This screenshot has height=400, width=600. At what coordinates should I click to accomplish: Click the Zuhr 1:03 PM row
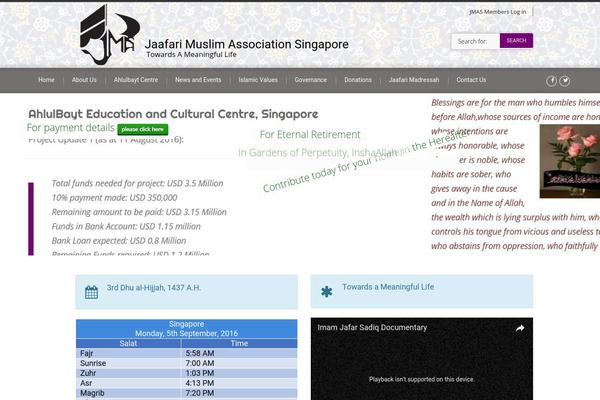pyautogui.click(x=186, y=373)
